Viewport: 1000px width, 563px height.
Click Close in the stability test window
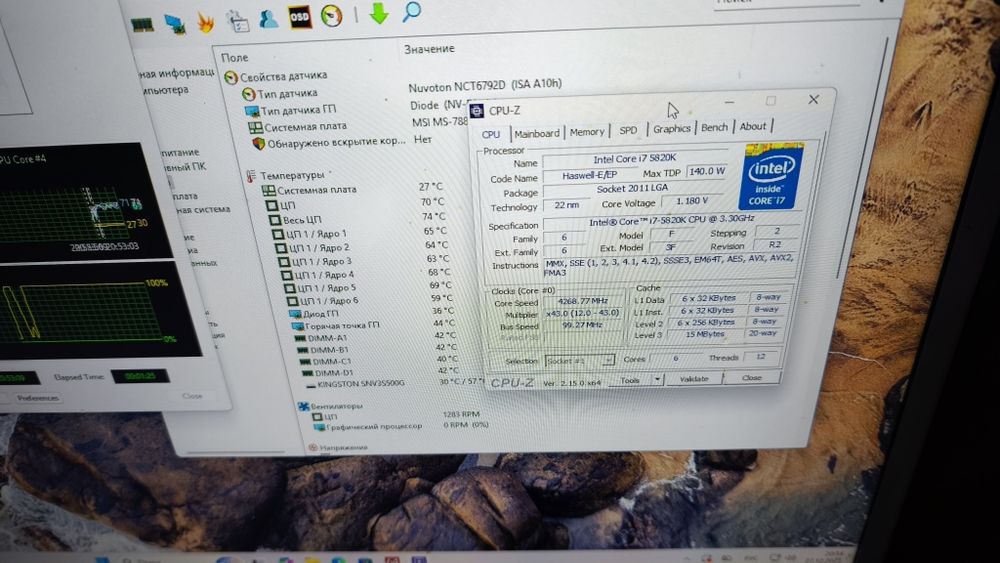point(192,395)
